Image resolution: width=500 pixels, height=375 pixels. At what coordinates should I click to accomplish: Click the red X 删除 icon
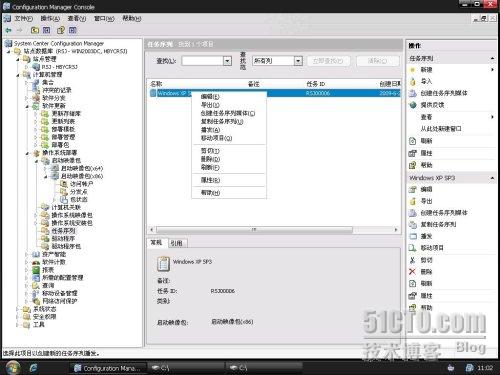(x=413, y=272)
